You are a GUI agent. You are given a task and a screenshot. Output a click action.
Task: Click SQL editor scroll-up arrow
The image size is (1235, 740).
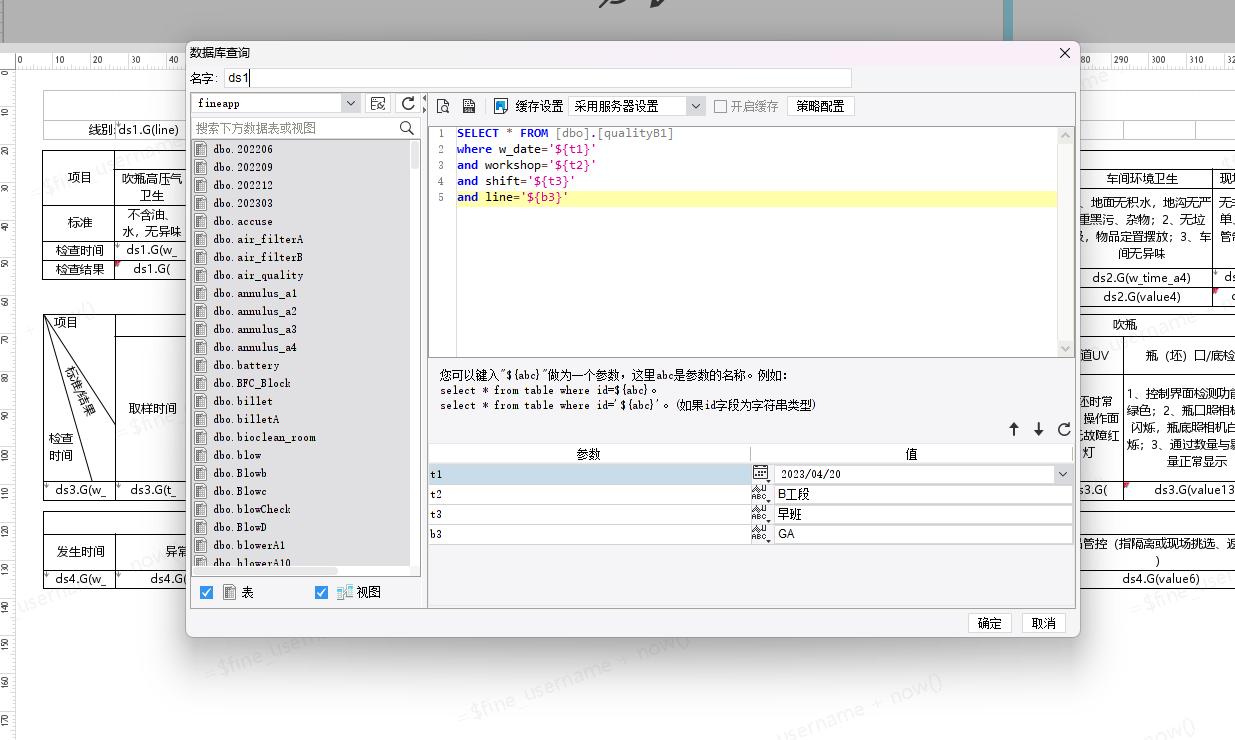coord(1066,134)
